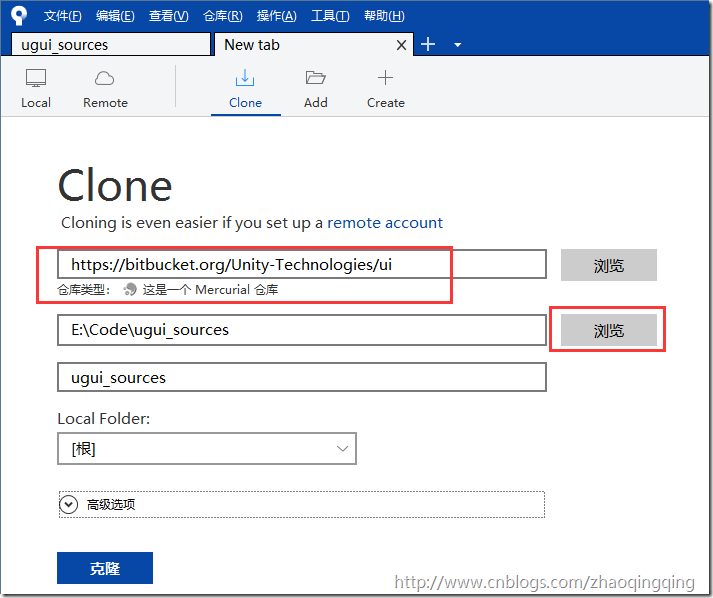The image size is (713, 598).
Task: Open the 帮助(H) menu
Action: pos(384,16)
